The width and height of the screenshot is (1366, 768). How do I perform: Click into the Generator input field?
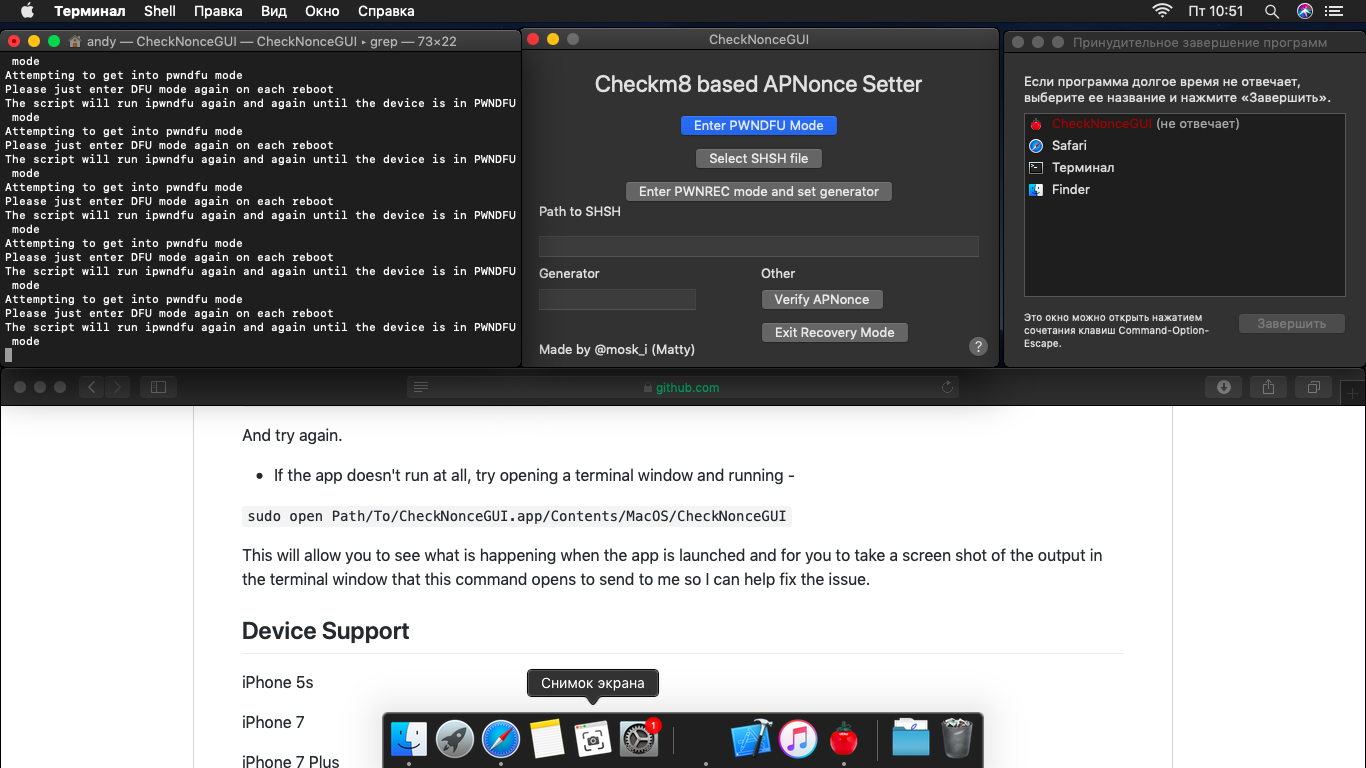click(x=617, y=299)
